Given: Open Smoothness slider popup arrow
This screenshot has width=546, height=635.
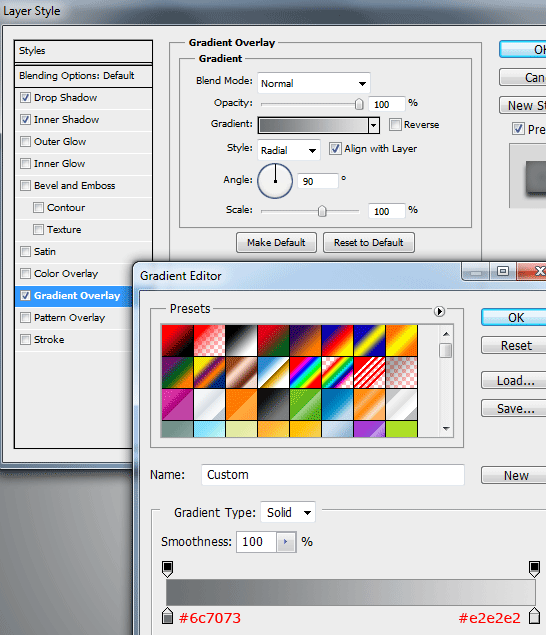Looking at the screenshot, I should click(x=286, y=542).
